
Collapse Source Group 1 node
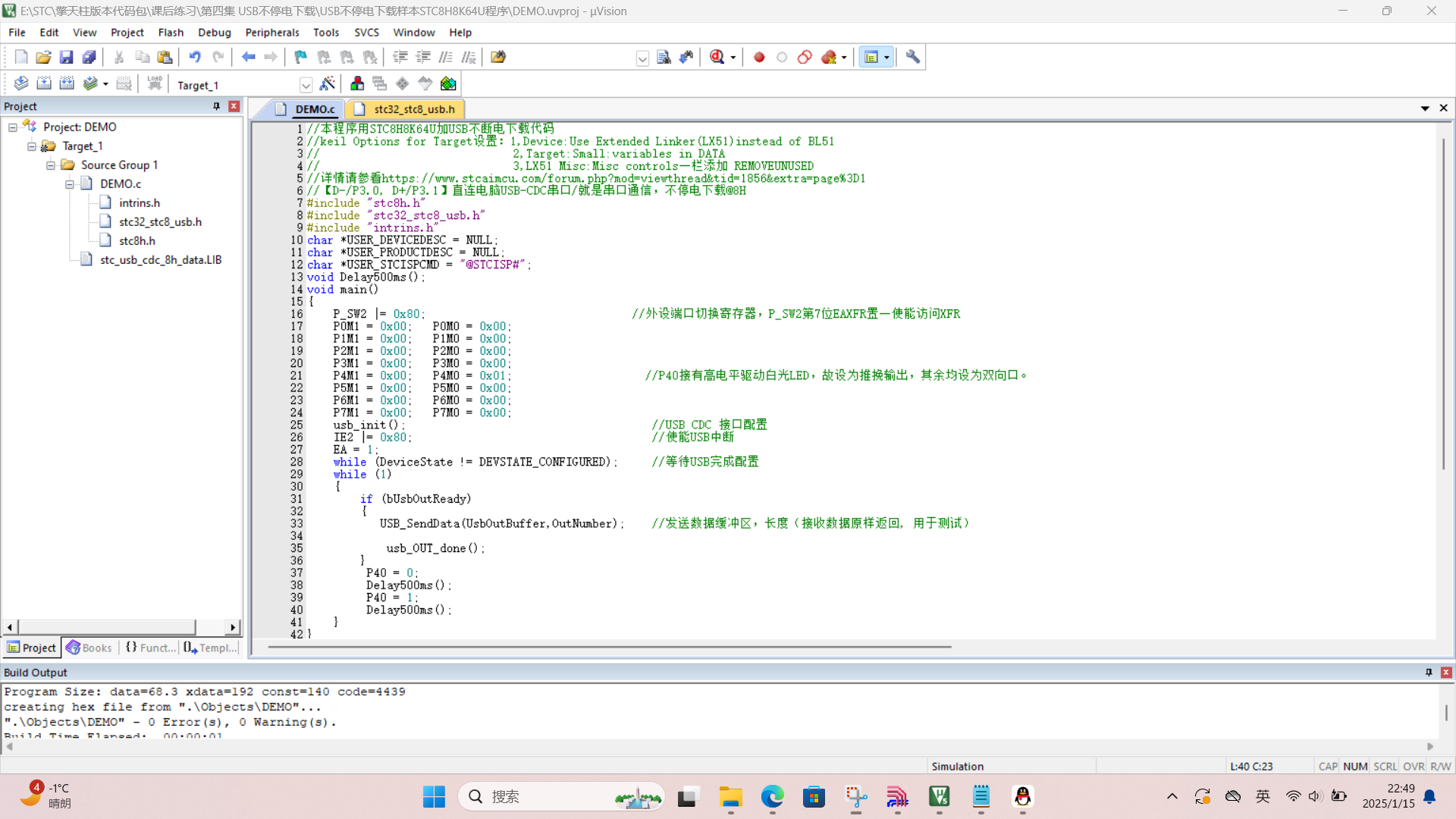[x=51, y=165]
